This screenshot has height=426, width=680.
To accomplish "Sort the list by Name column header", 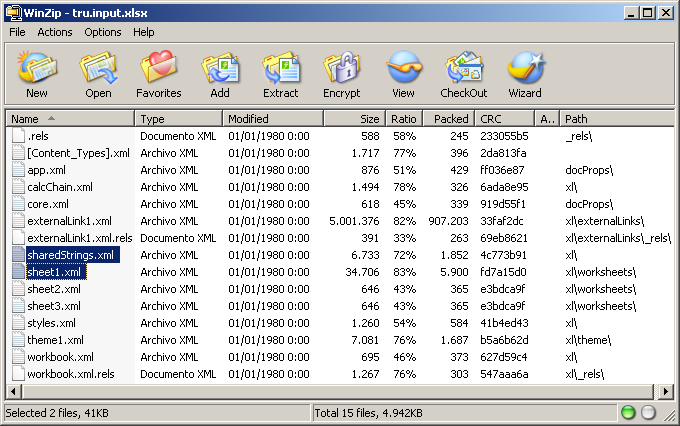I will 70,119.
